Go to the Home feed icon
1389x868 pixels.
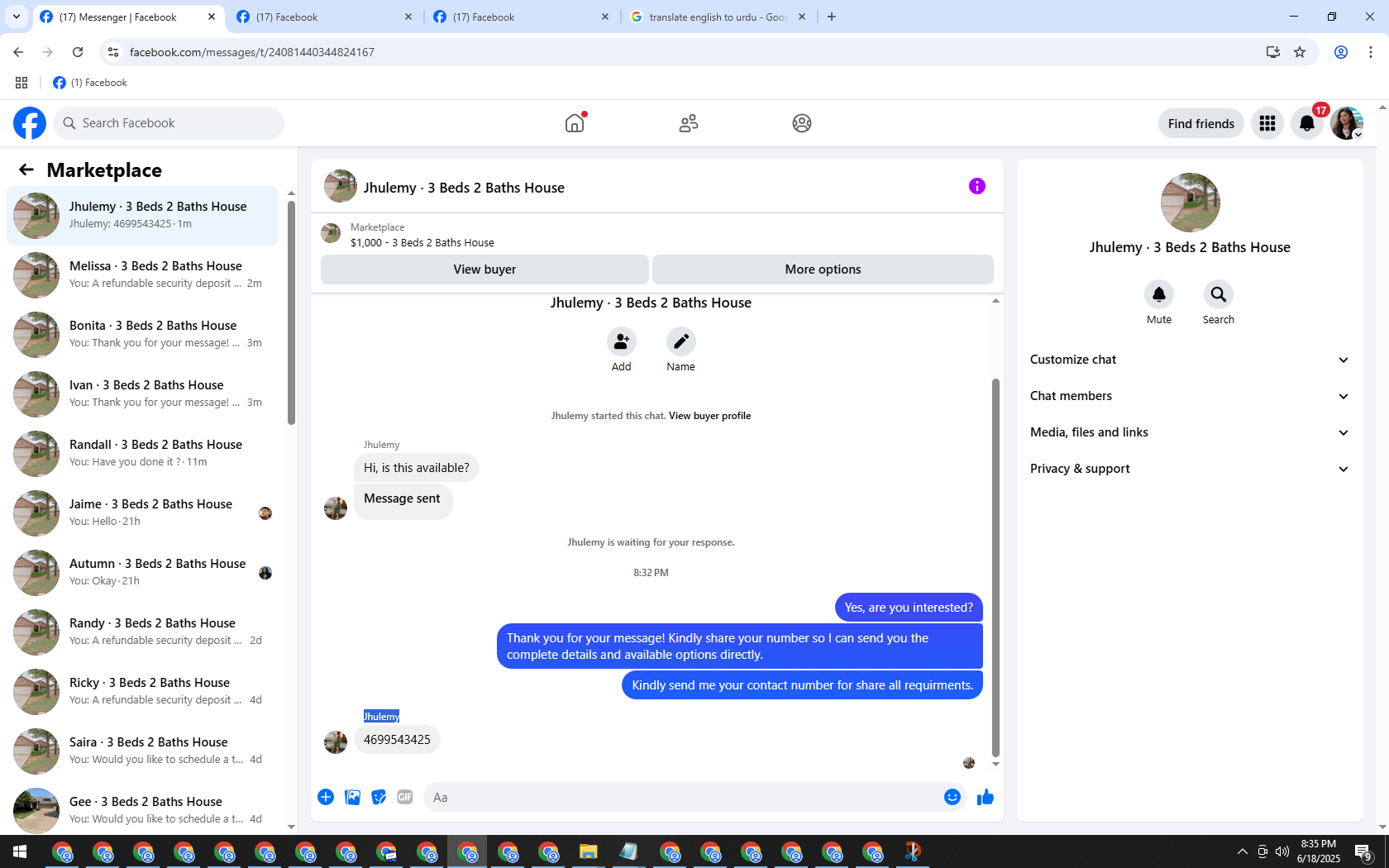(575, 123)
